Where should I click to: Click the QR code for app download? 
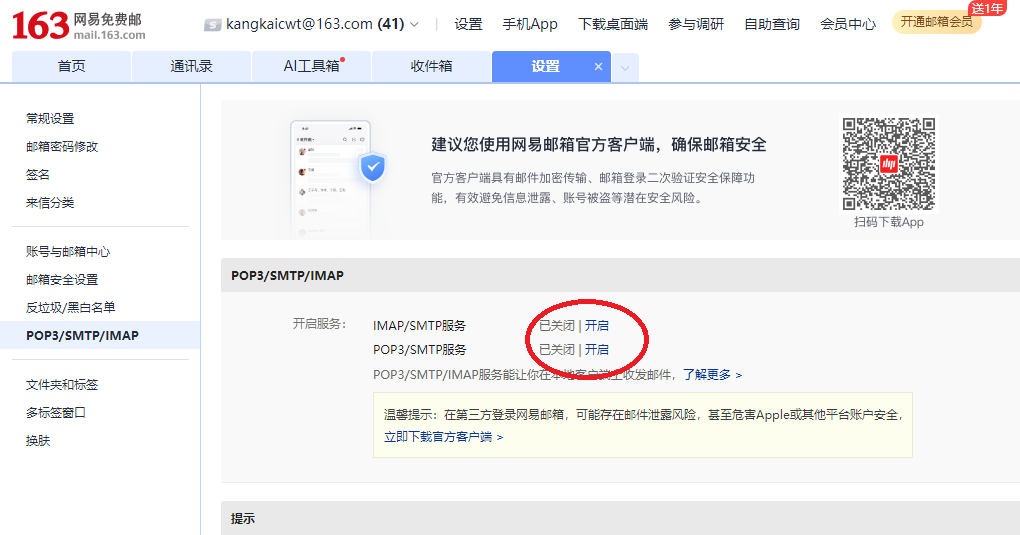pos(888,164)
